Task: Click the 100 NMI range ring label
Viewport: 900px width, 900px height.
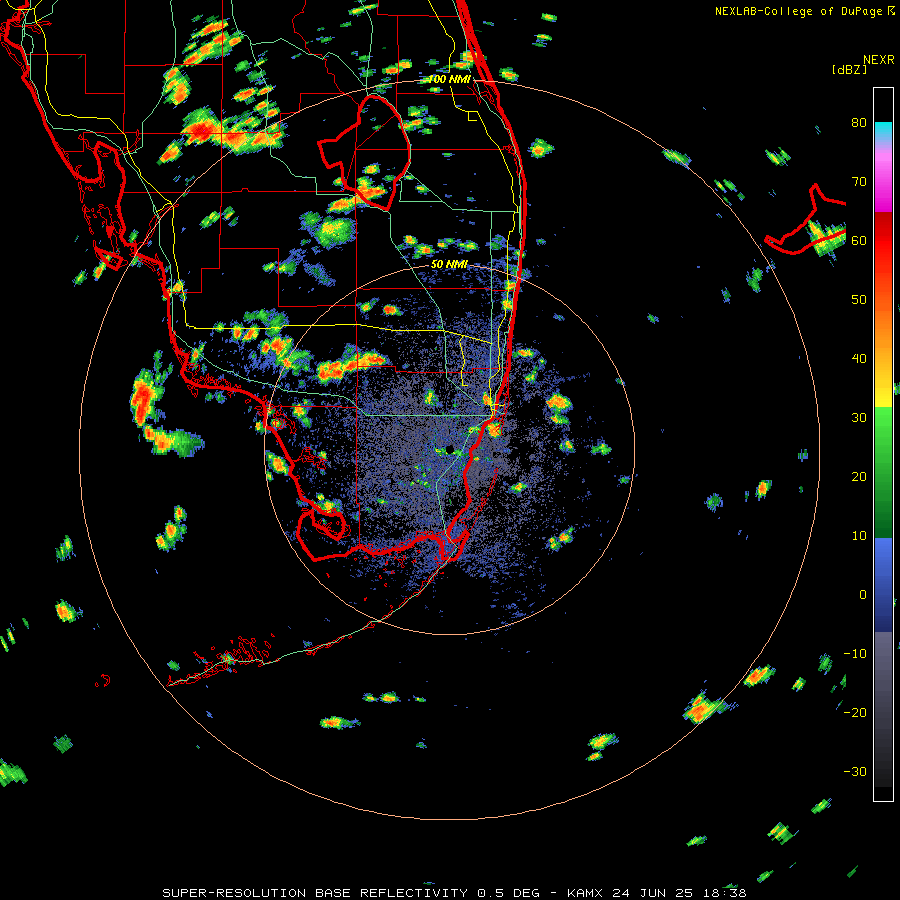Action: point(449,79)
